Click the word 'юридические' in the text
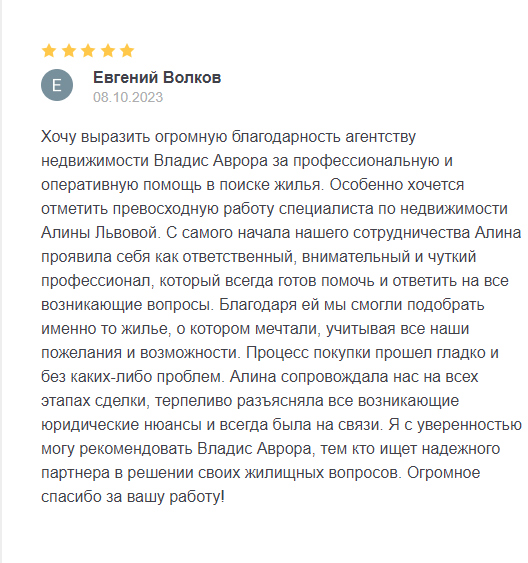 90,425
